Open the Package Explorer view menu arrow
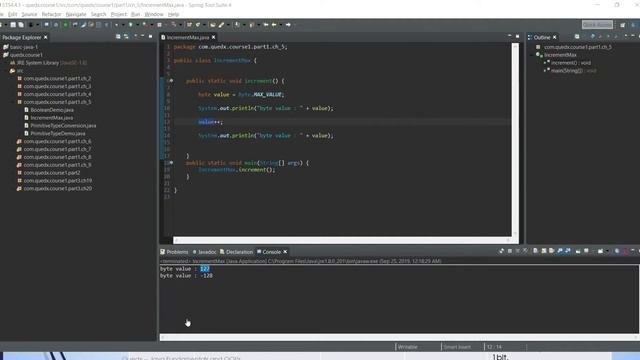 [136, 36]
